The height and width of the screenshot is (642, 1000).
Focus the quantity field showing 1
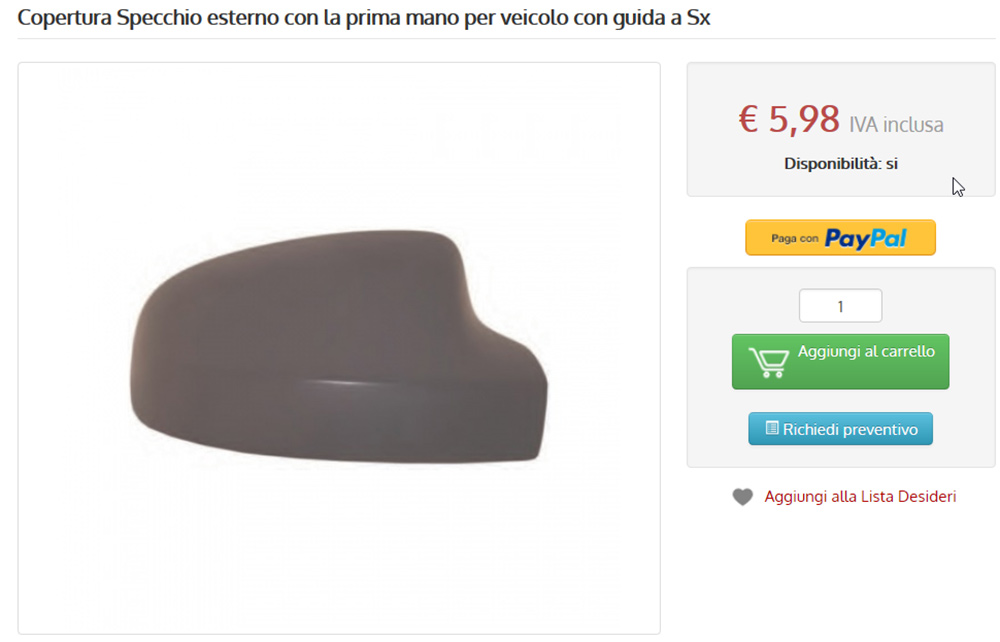click(840, 306)
